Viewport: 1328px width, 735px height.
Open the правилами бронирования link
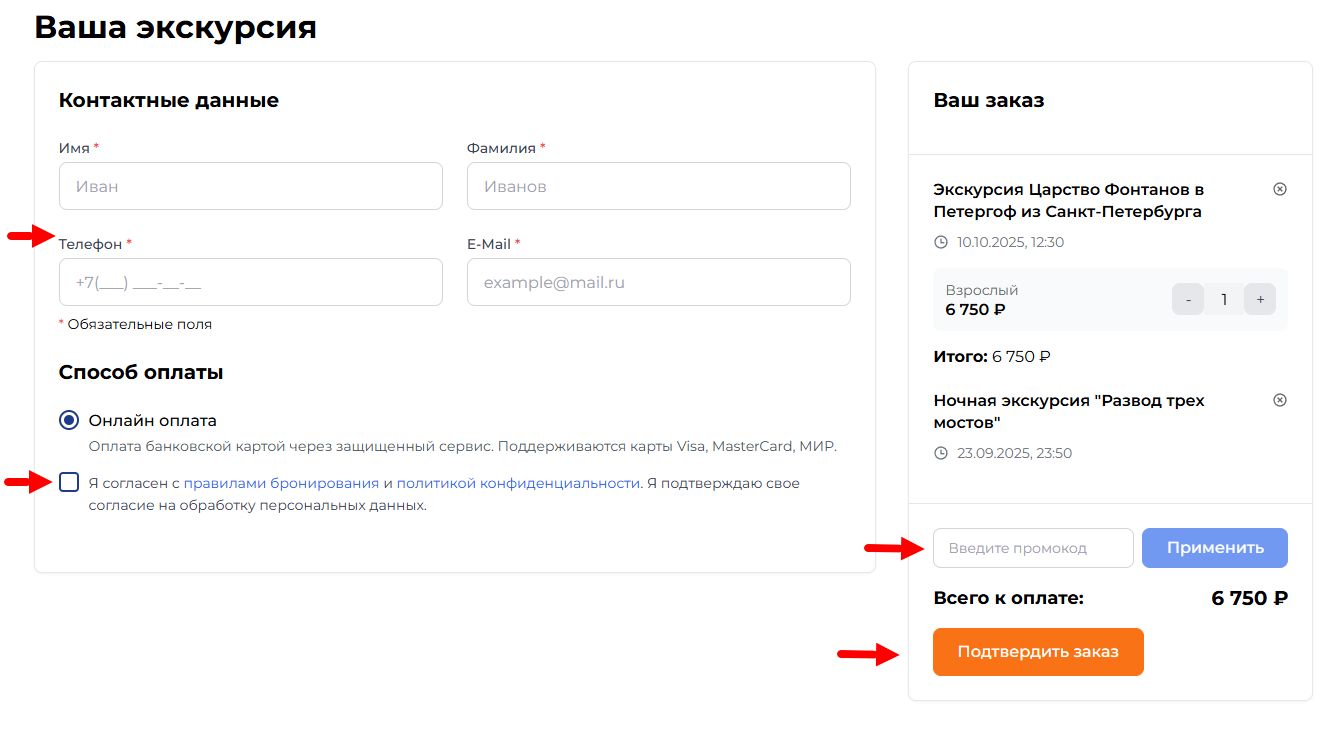tap(281, 483)
